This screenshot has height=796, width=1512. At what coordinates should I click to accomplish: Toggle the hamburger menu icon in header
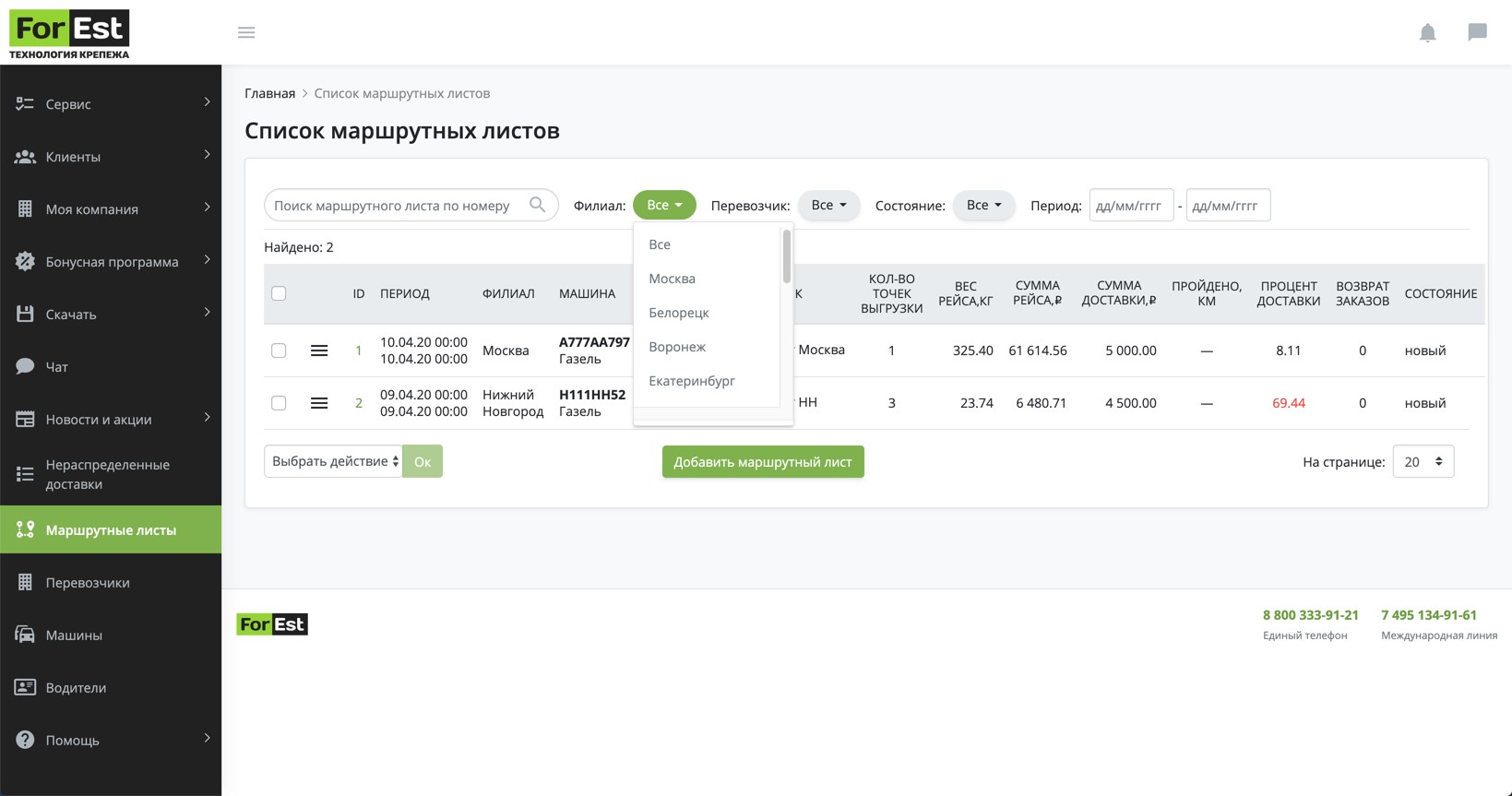[x=246, y=32]
